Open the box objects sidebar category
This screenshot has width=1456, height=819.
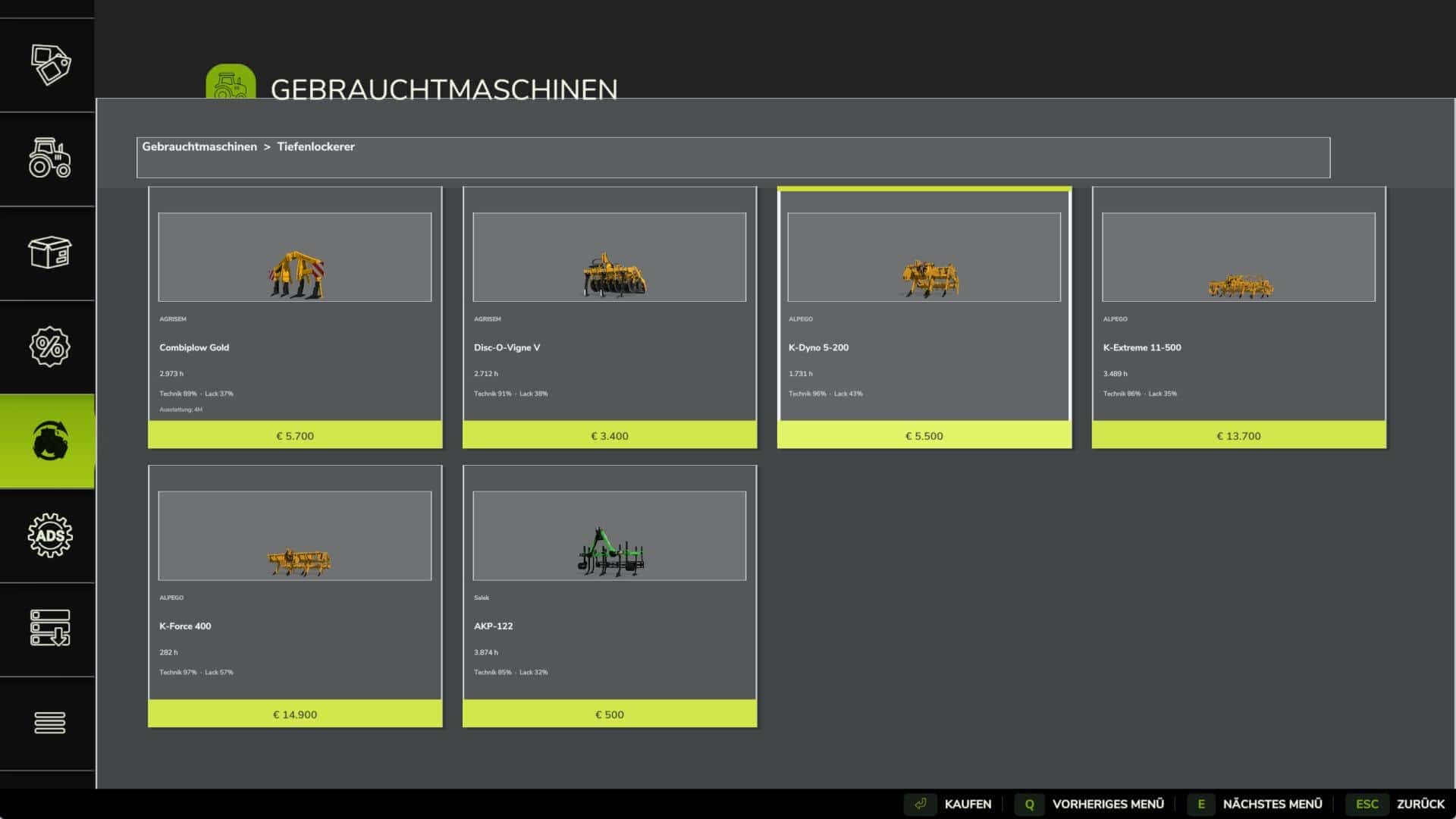pyautogui.click(x=50, y=253)
